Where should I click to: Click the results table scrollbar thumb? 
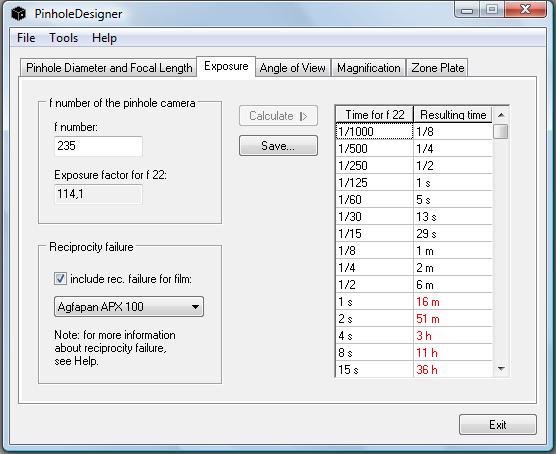[501, 131]
